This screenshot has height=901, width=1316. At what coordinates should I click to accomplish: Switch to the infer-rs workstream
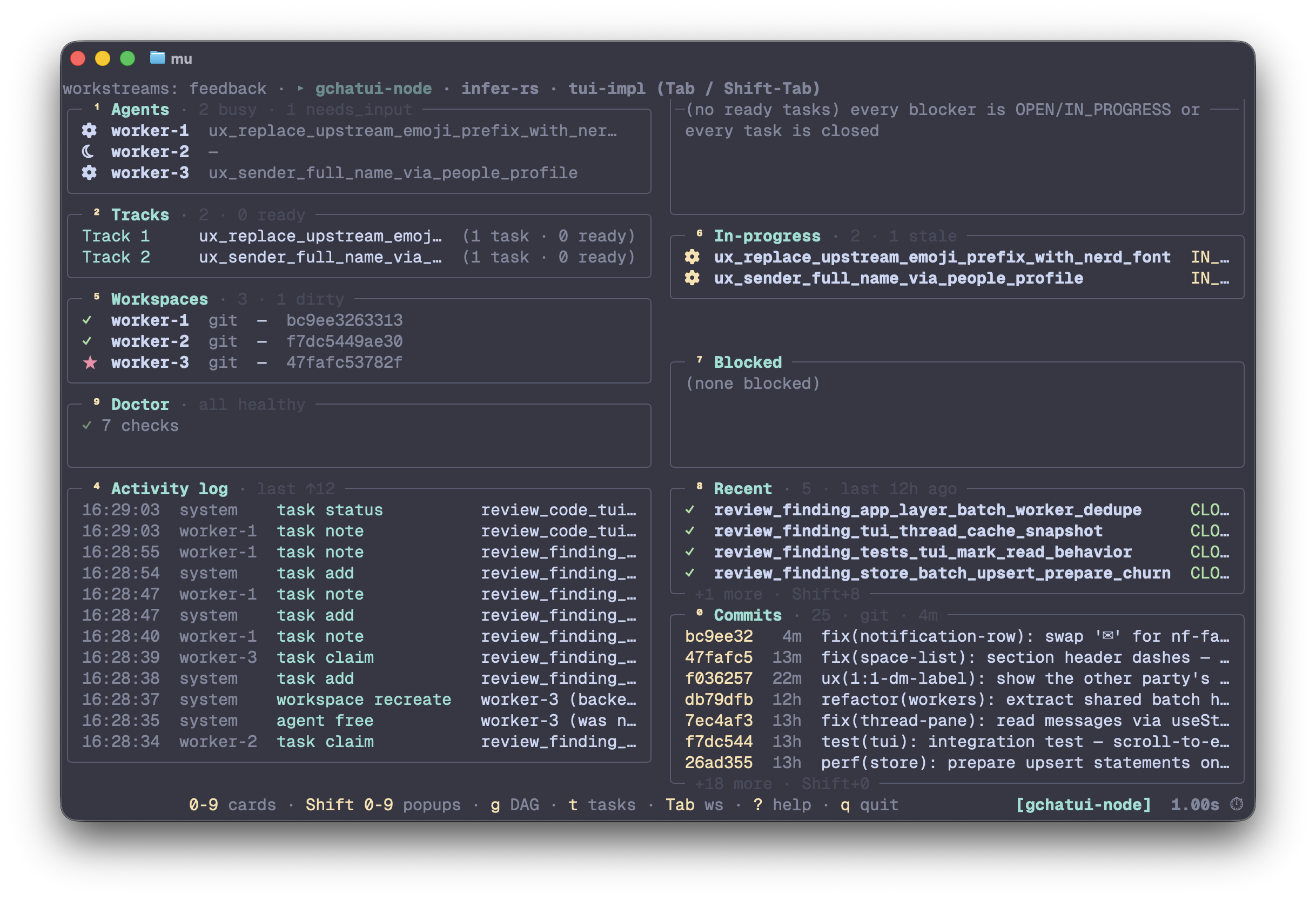(x=500, y=89)
